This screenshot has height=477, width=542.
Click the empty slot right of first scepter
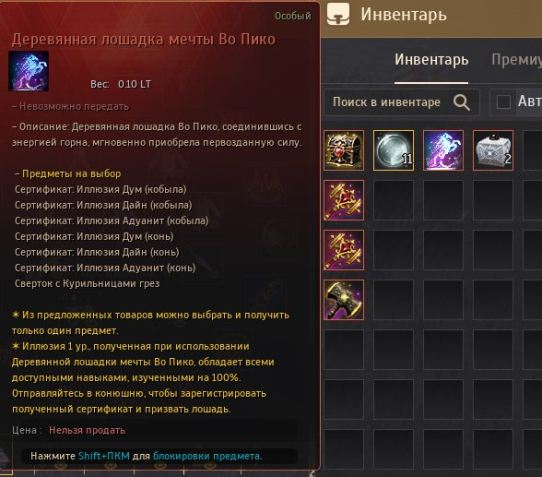393,200
